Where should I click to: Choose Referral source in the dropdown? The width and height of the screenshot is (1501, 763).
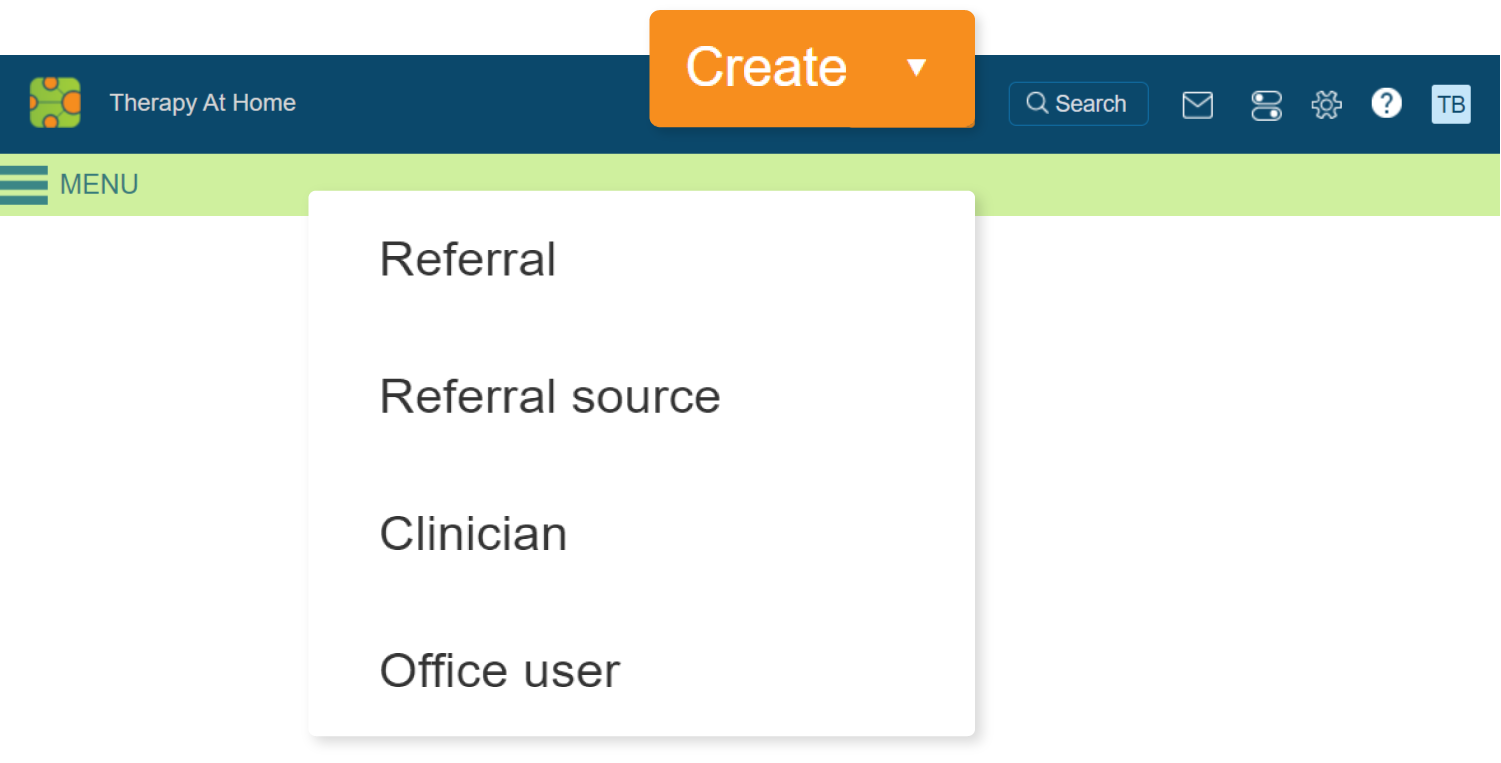click(x=549, y=396)
